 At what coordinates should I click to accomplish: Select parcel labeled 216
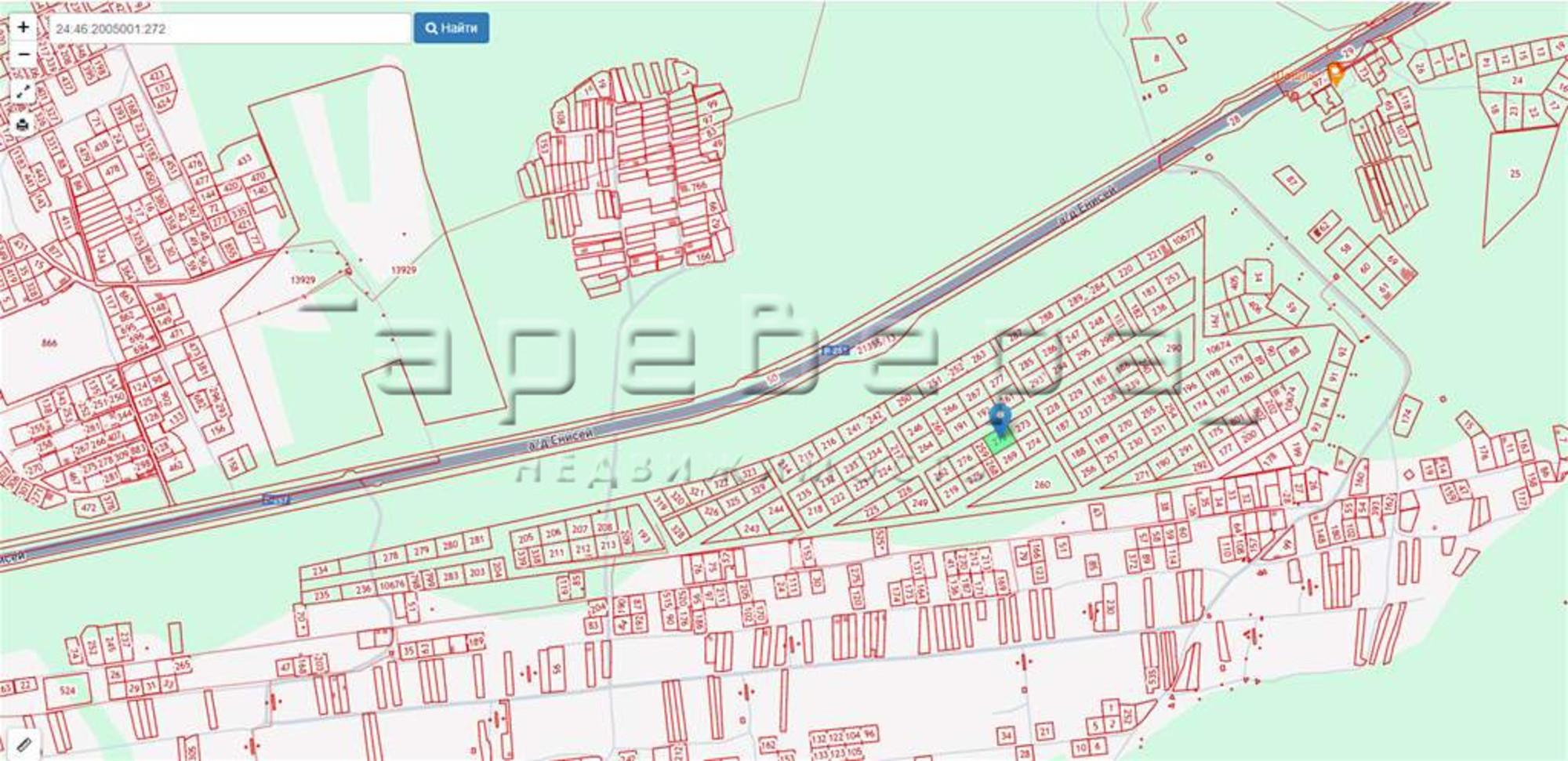pyautogui.click(x=829, y=444)
